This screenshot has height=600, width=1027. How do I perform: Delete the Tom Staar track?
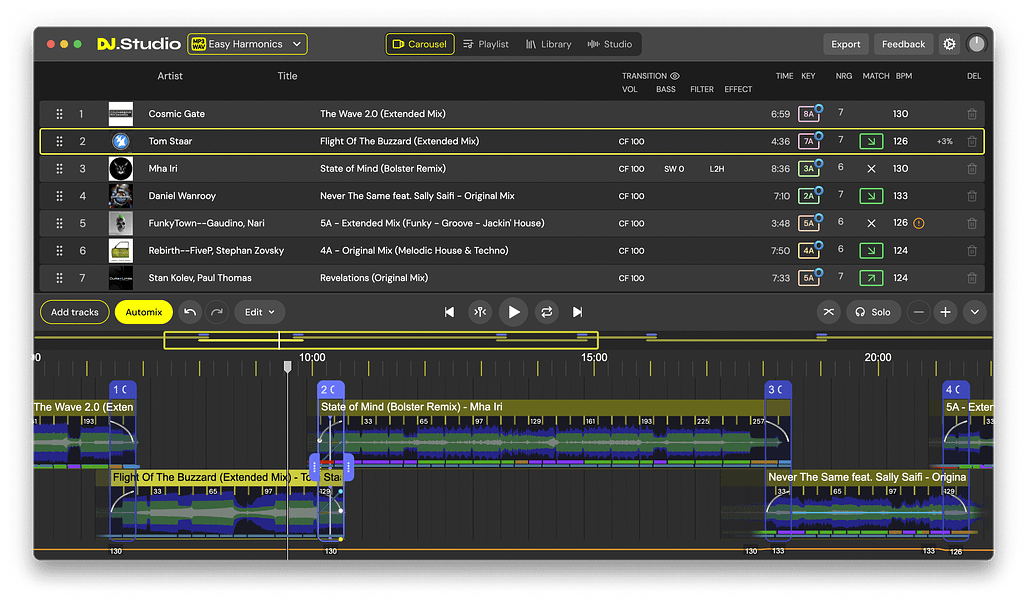pos(972,141)
